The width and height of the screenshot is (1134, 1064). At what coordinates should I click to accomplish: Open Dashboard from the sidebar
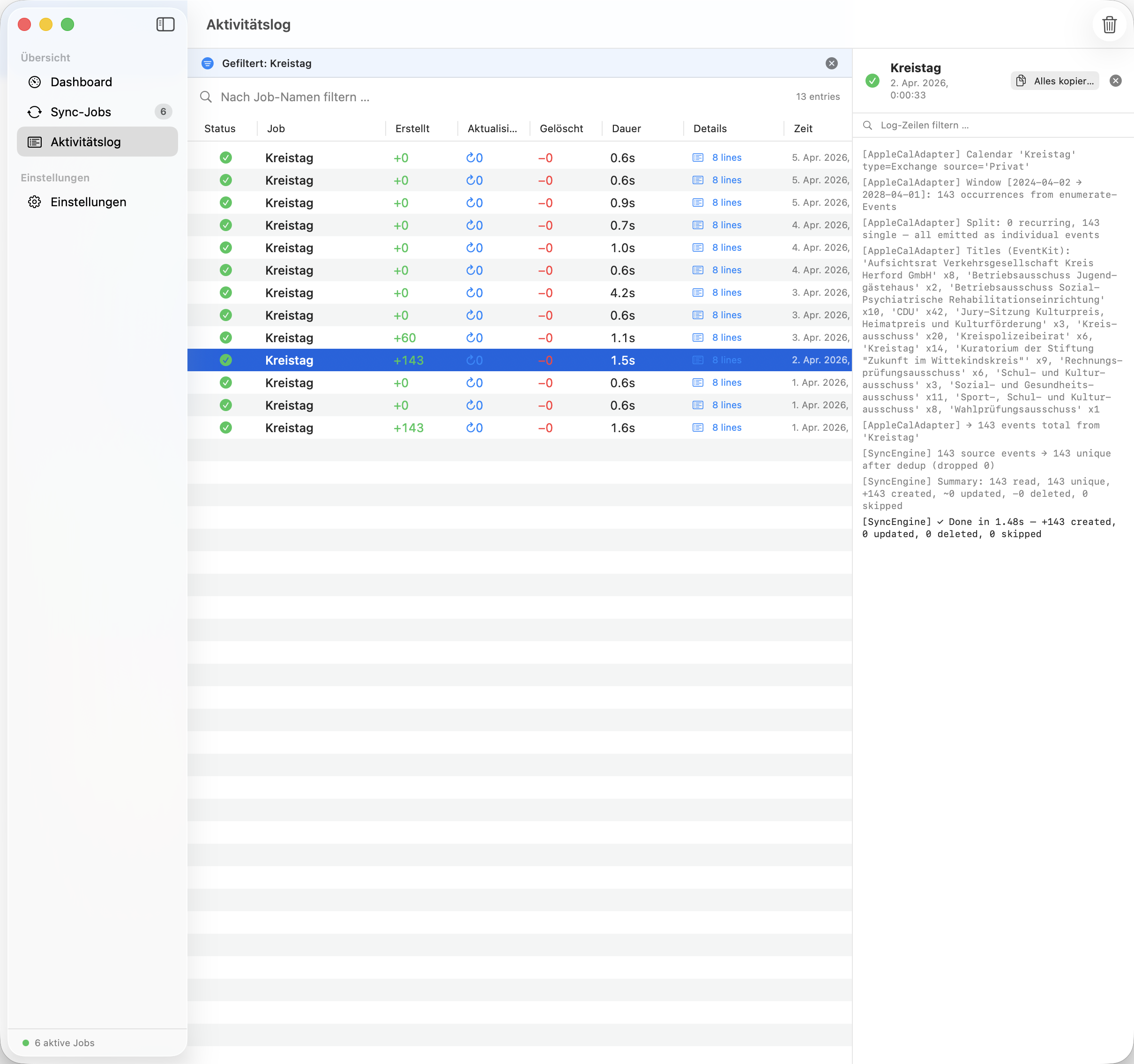coord(81,82)
